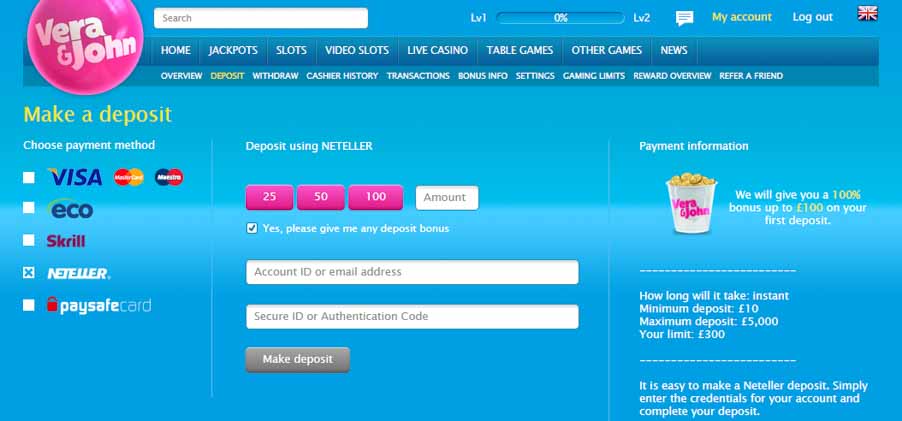Select the VISA payment method checkbox

point(29,177)
